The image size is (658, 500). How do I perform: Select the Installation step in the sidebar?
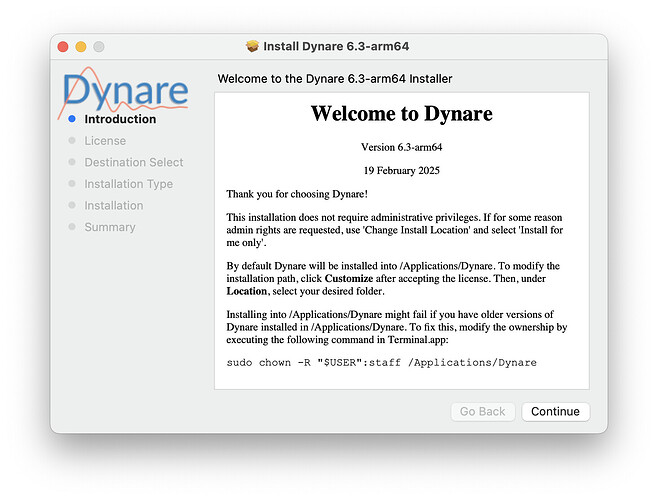point(114,206)
